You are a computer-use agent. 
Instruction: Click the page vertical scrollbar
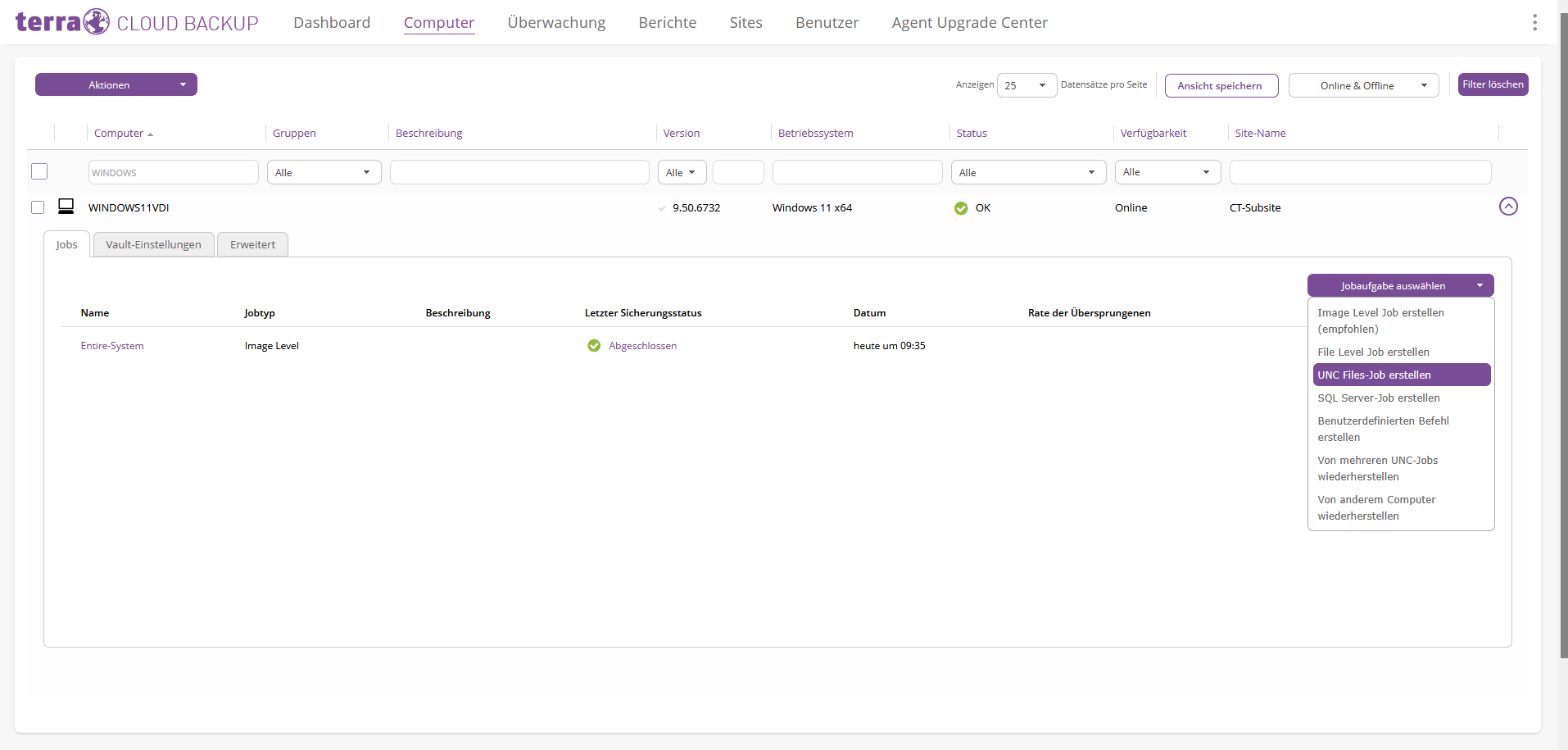[1563, 334]
